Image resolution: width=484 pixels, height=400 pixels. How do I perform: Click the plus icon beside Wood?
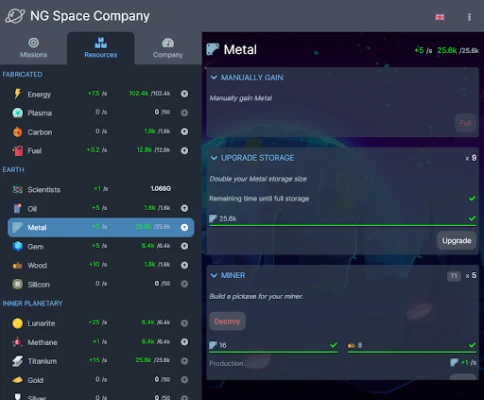[184, 265]
